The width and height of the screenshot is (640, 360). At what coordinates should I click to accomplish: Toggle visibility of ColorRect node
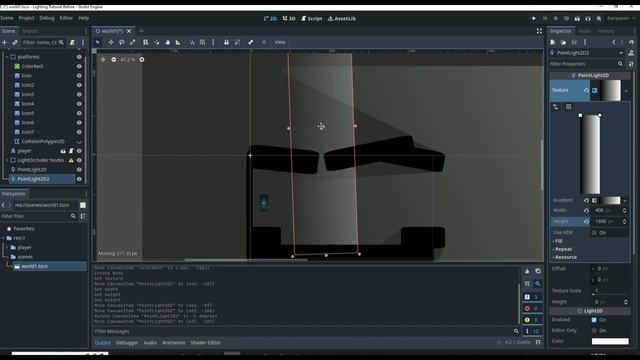79,66
